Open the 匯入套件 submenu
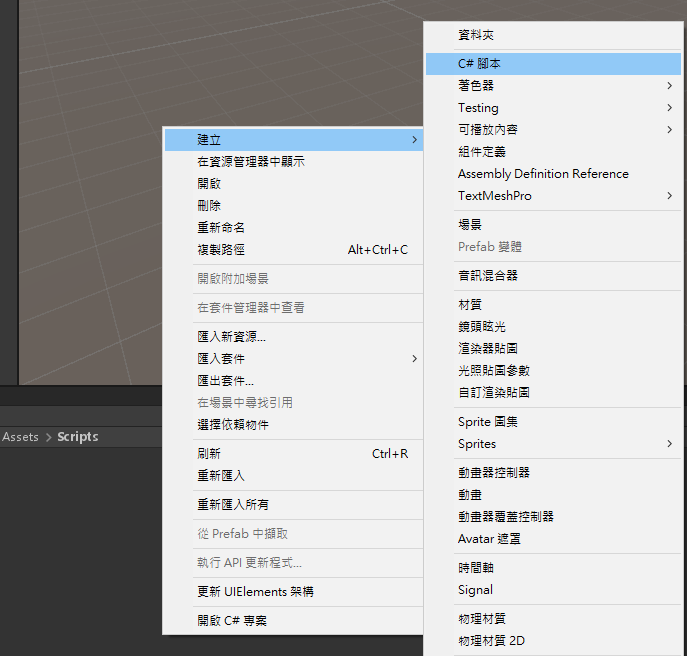The height and width of the screenshot is (656, 687). (221, 359)
